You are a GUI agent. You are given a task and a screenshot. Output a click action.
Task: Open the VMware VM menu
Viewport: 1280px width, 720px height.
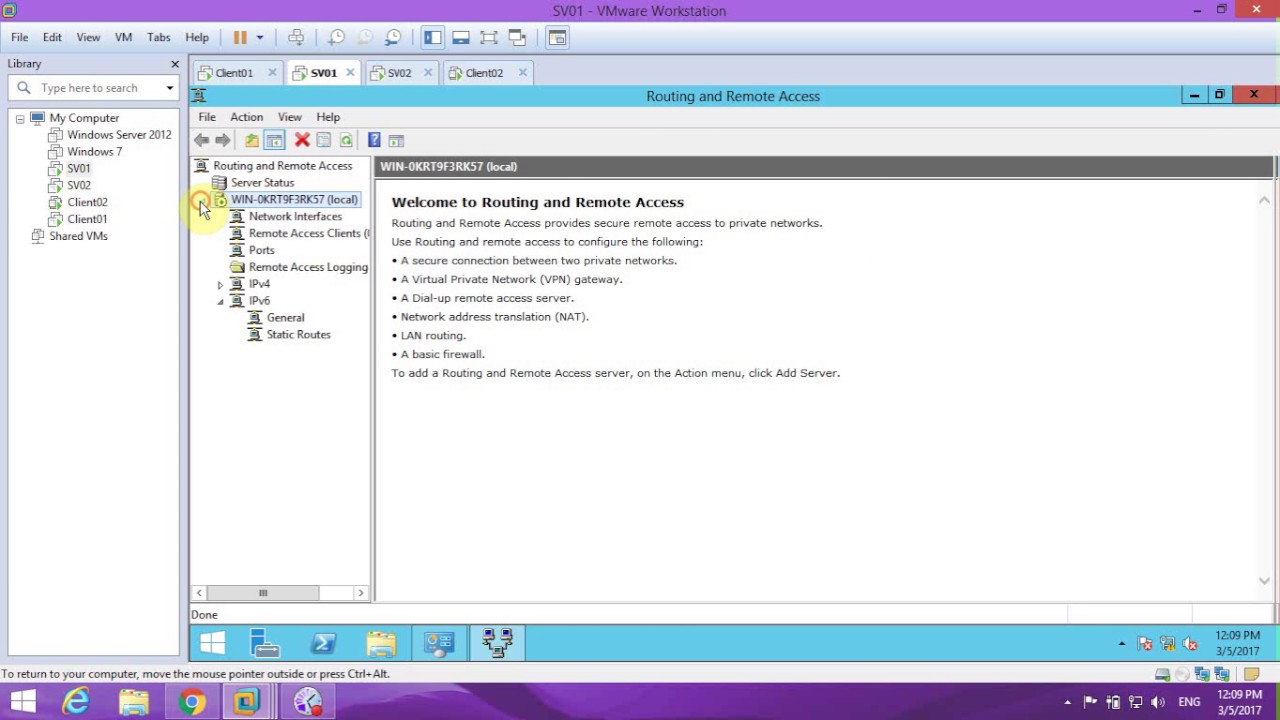tap(123, 37)
